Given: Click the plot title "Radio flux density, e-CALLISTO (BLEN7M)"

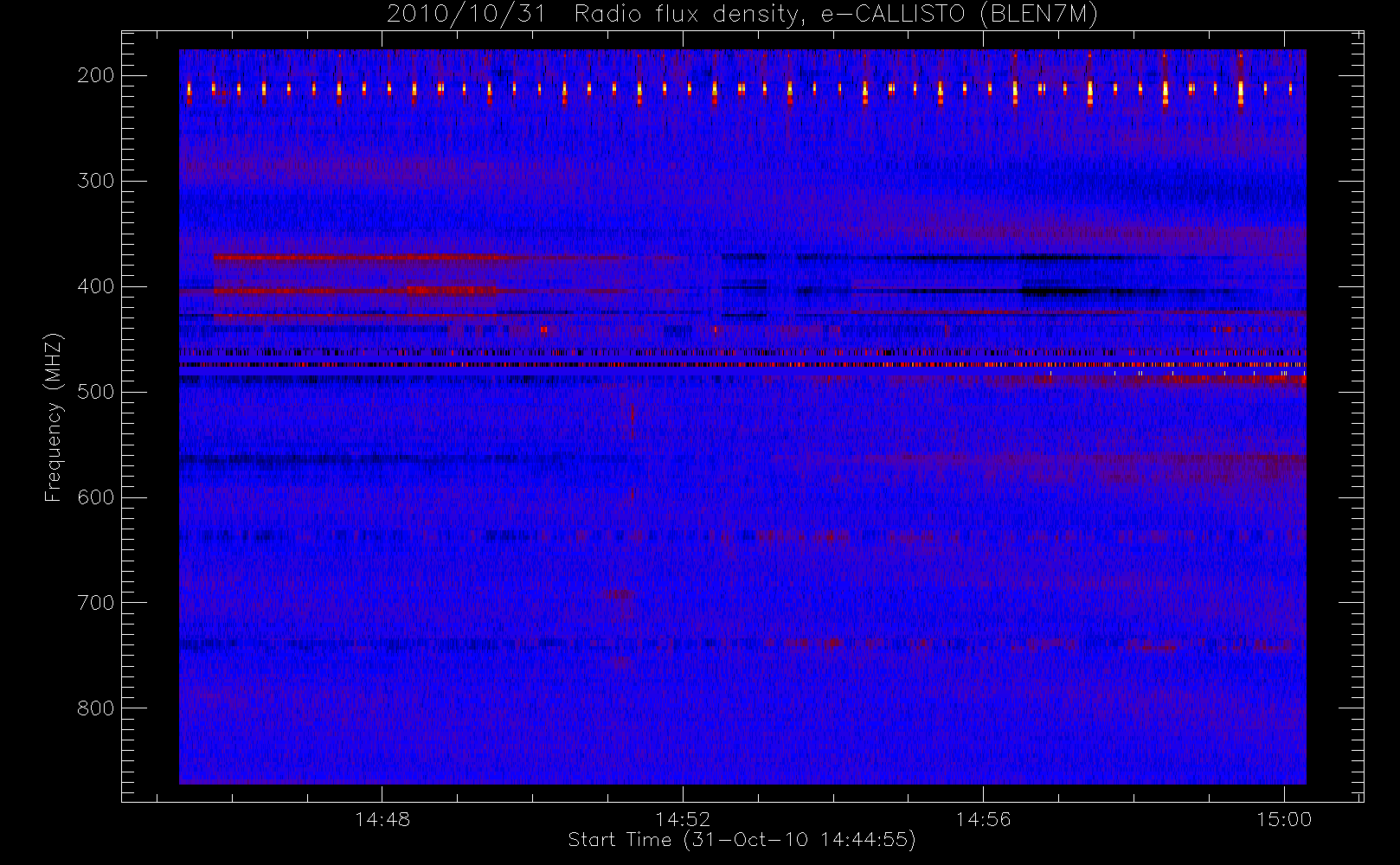Looking at the screenshot, I should (836, 15).
